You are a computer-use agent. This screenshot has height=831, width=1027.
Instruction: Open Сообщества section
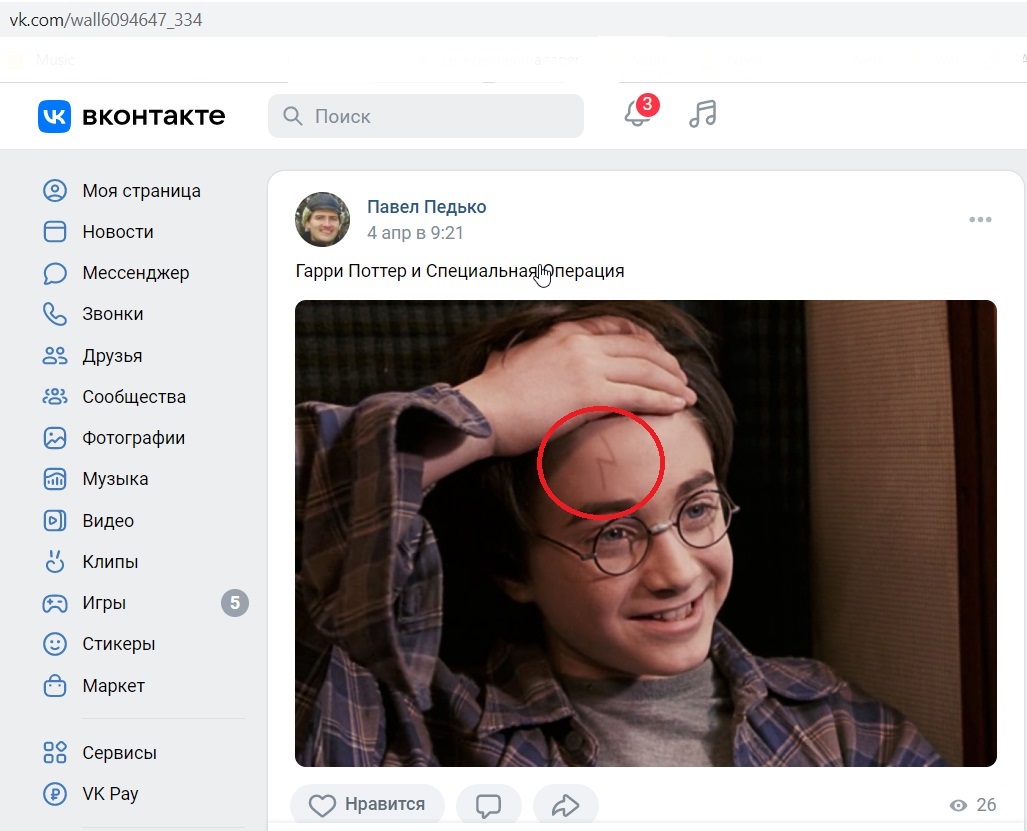coord(134,397)
